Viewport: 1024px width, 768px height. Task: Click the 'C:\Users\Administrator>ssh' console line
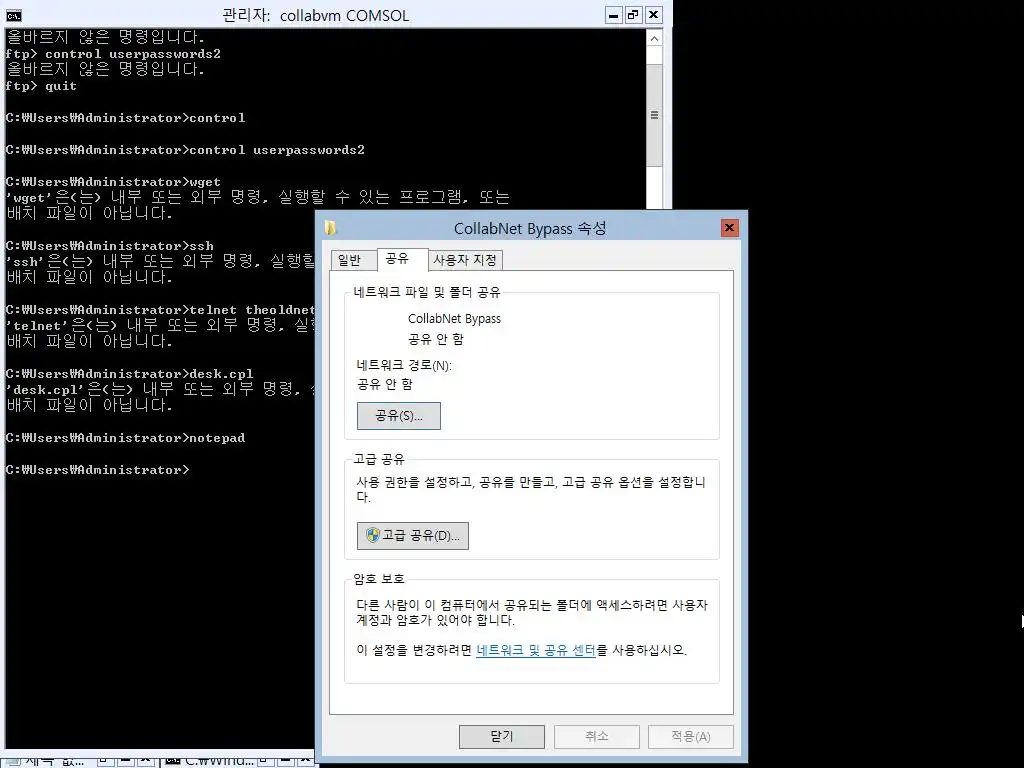tap(110, 246)
